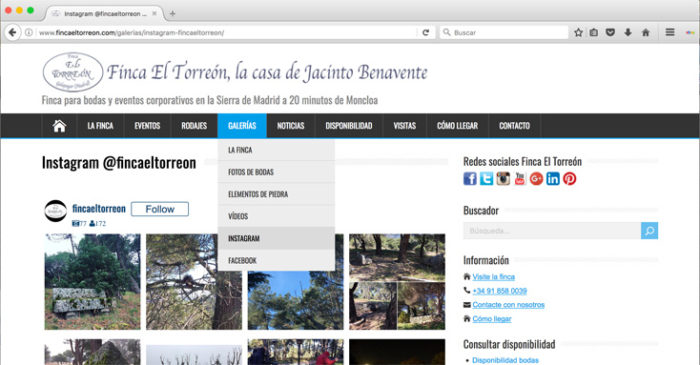Close the Instagram @fincaeltorreon tab
700x365 pixels.
pyautogui.click(x=154, y=13)
